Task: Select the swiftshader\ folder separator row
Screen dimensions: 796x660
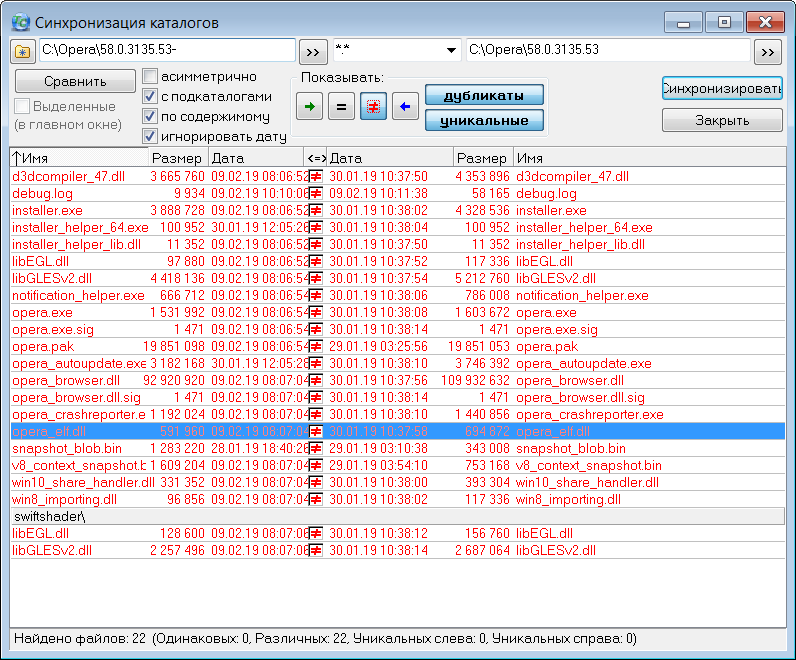Action: (x=397, y=517)
